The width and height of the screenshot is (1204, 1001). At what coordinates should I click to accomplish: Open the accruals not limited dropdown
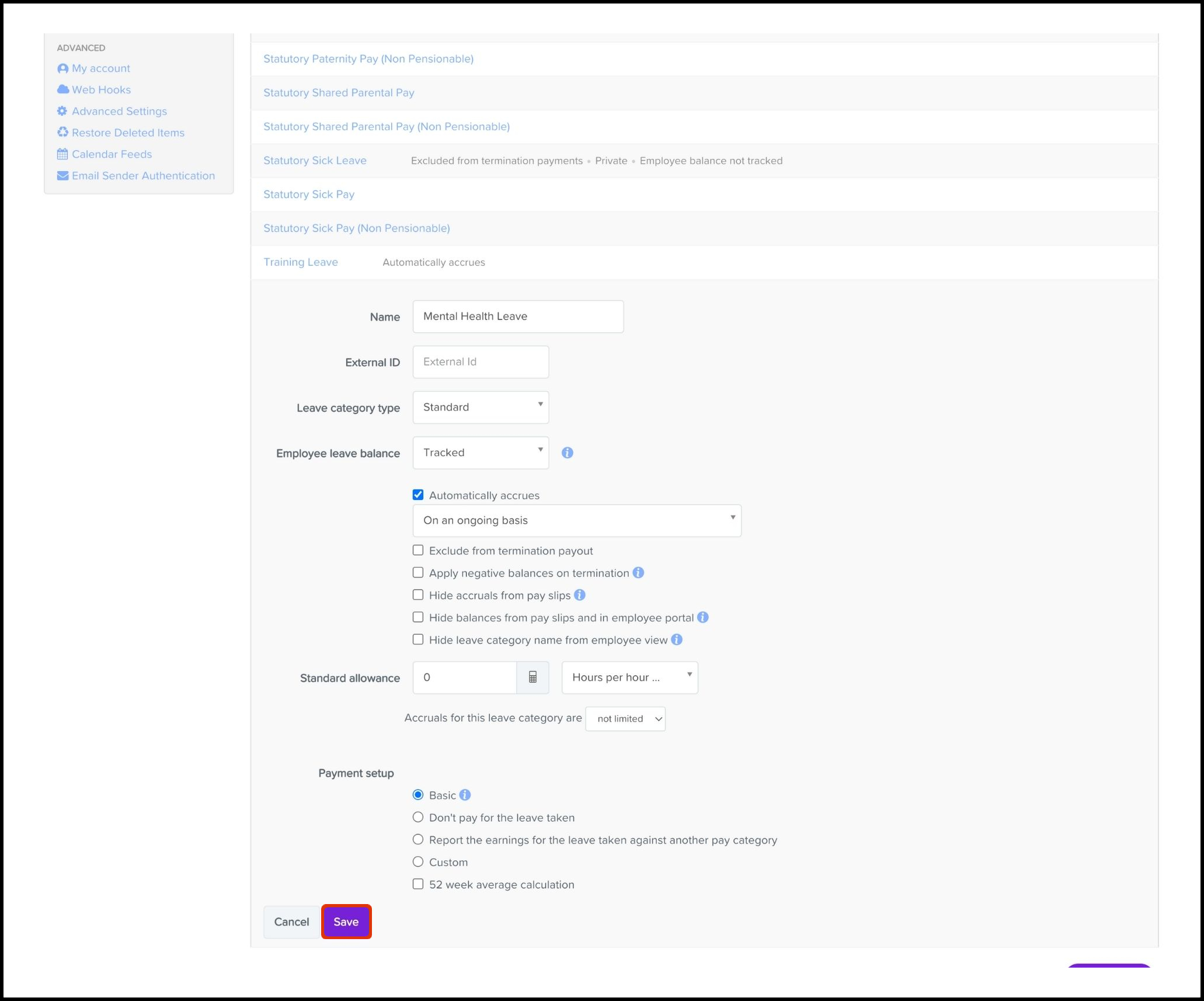point(625,719)
